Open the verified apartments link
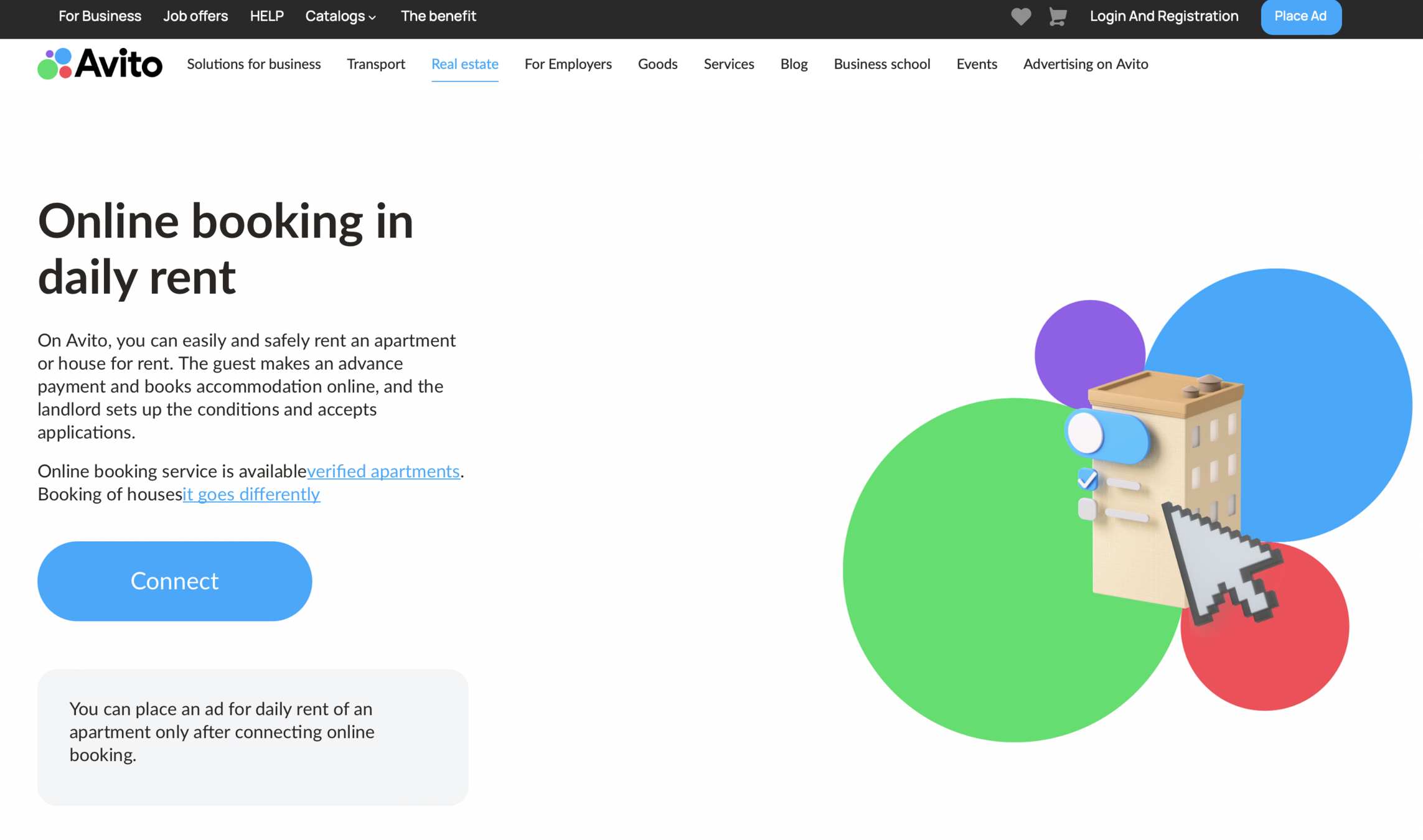This screenshot has width=1423, height=840. (383, 471)
